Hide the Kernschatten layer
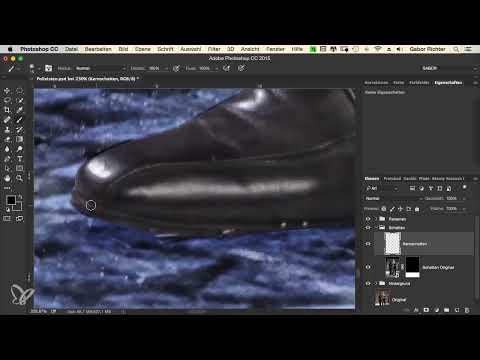480x360 pixels. pos(368,244)
